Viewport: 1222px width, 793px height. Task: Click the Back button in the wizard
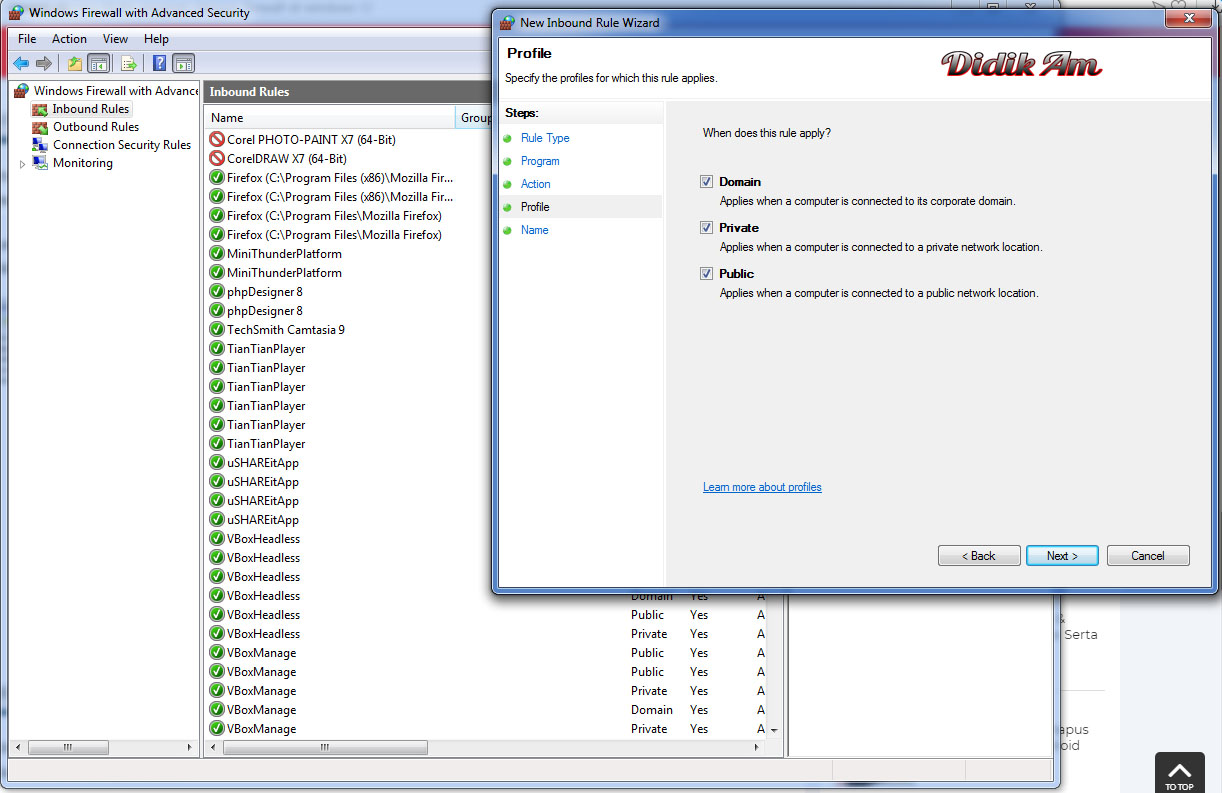point(979,556)
